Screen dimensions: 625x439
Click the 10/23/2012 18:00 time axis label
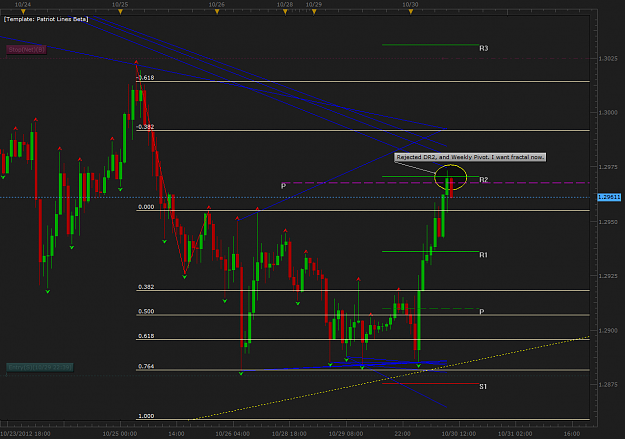click(x=25, y=433)
